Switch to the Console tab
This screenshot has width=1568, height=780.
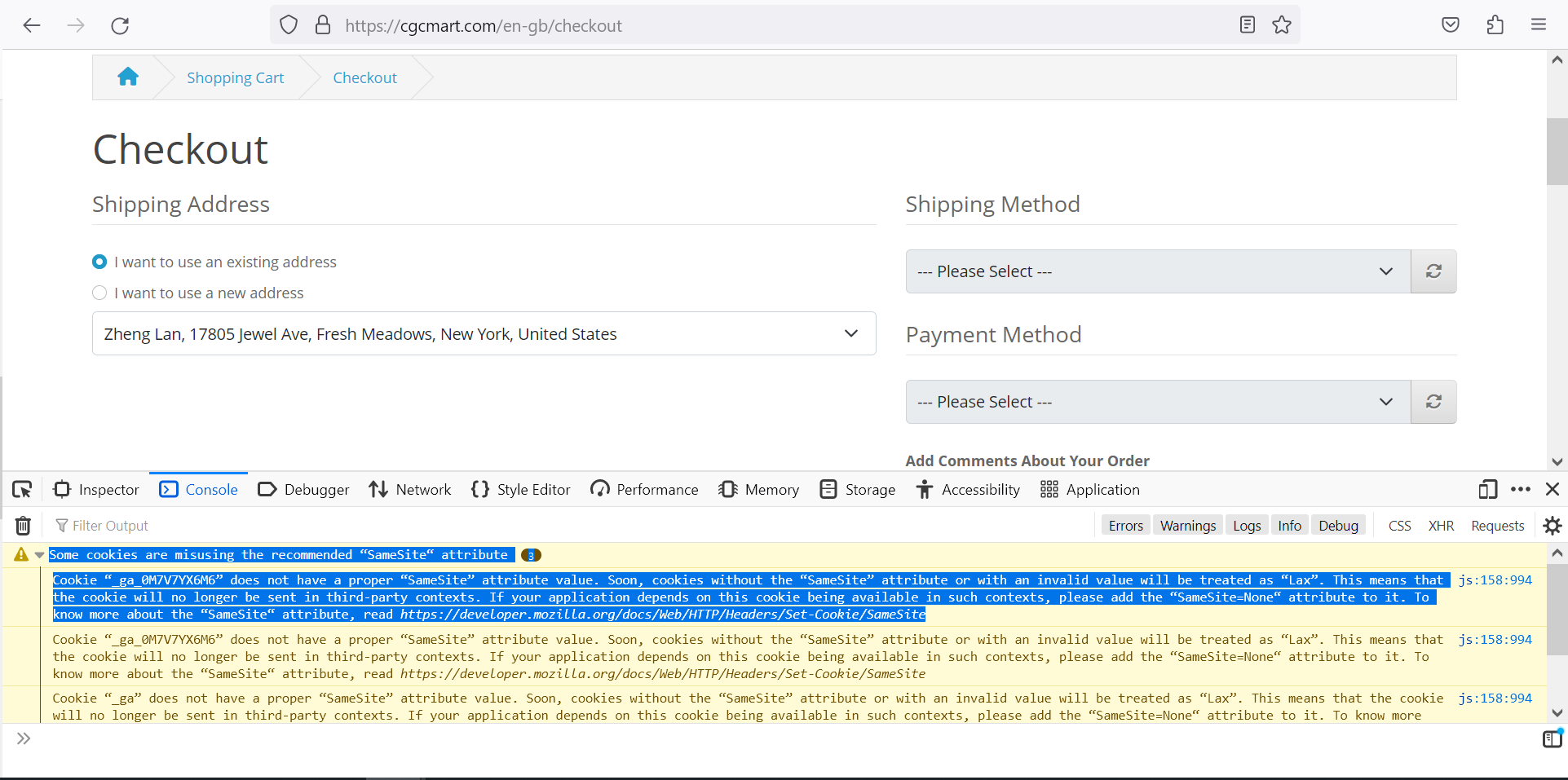point(199,489)
